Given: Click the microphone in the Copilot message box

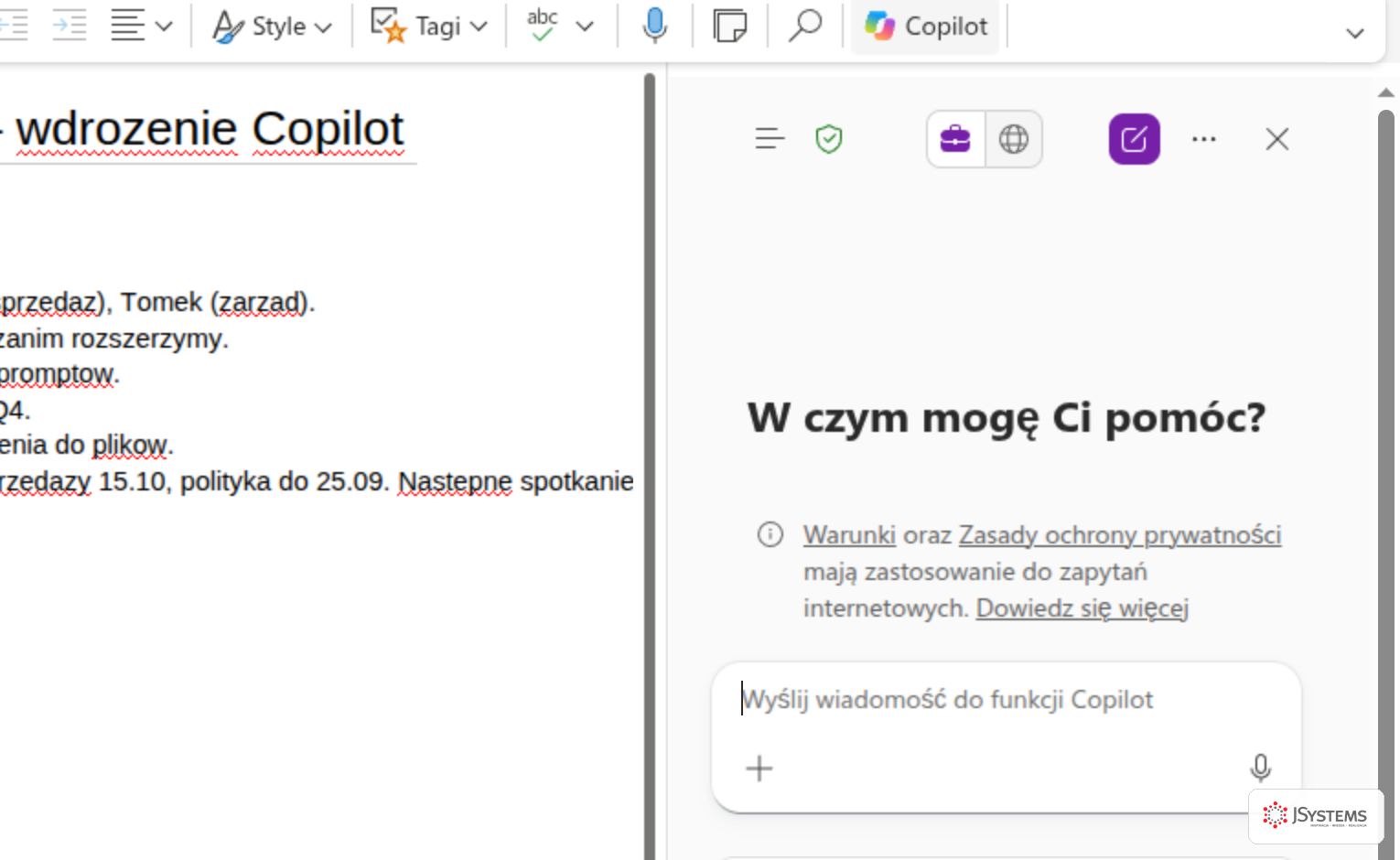Looking at the screenshot, I should click(1261, 768).
